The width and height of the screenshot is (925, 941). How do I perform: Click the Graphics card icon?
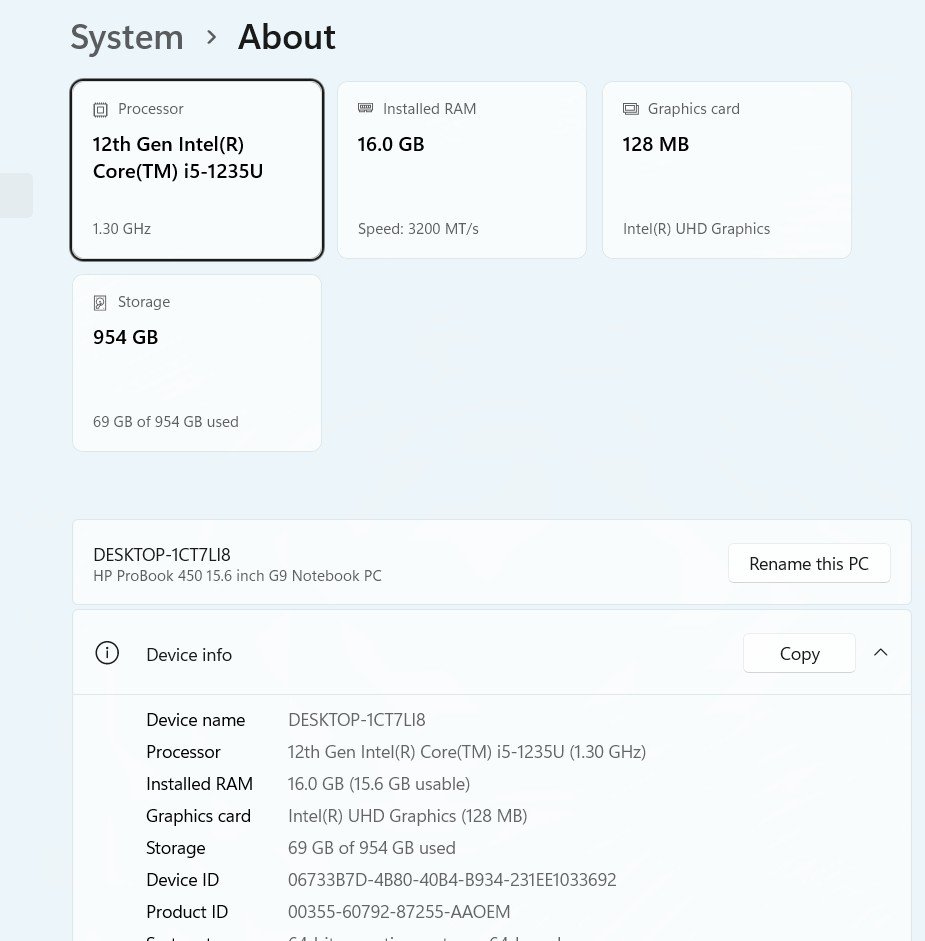point(630,109)
